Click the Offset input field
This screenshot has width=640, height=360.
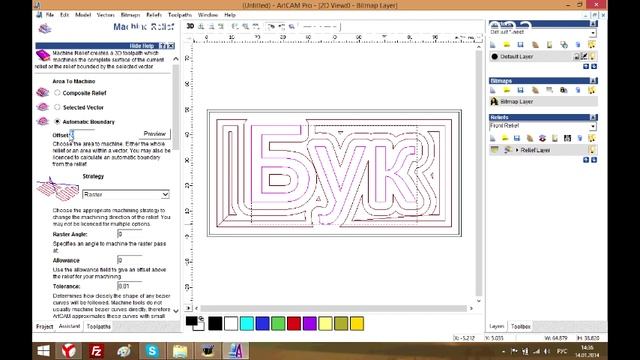(x=82, y=135)
